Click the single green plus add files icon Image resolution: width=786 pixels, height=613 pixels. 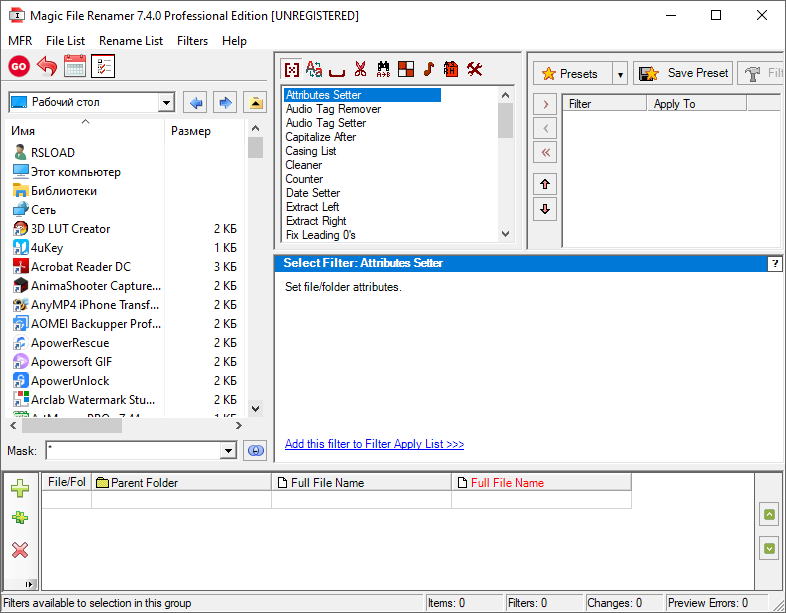[20, 488]
